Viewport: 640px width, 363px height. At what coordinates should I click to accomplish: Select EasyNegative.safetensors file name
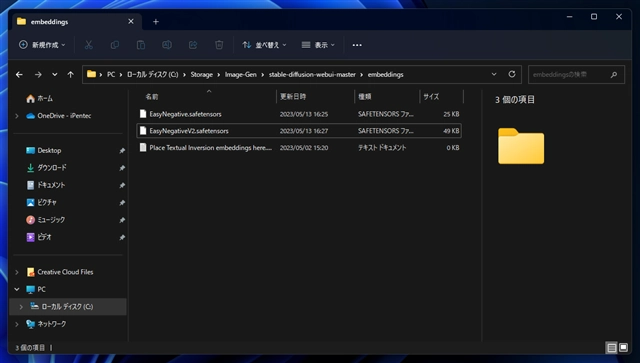[x=185, y=114]
